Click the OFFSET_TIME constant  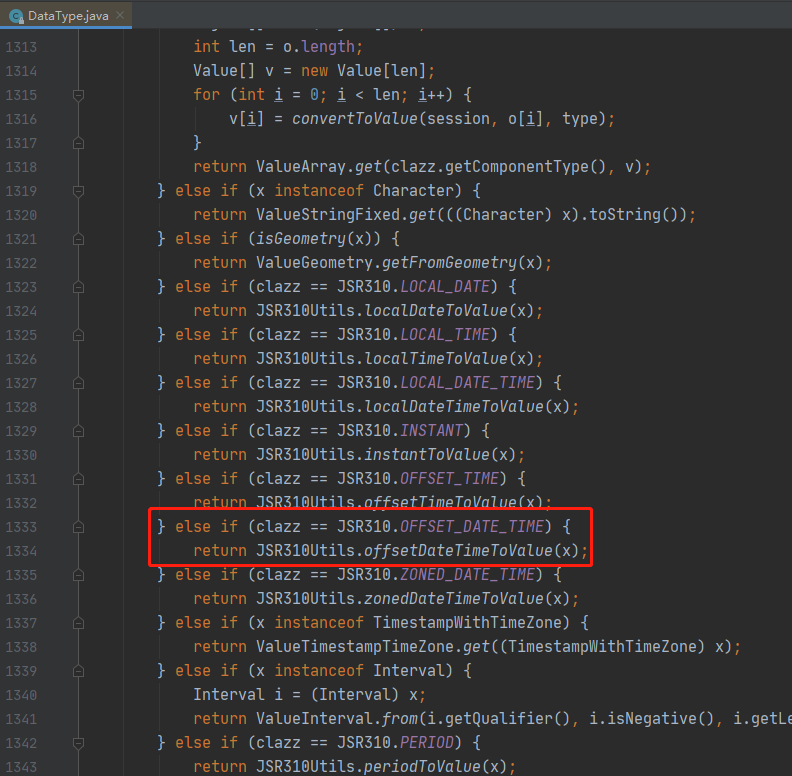450,478
